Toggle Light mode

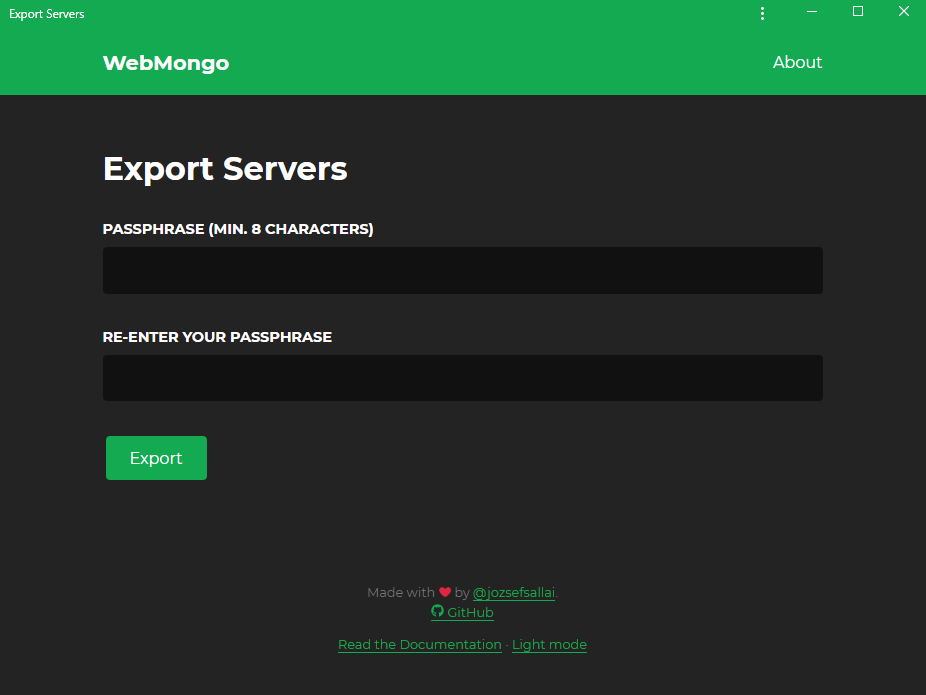click(x=548, y=644)
